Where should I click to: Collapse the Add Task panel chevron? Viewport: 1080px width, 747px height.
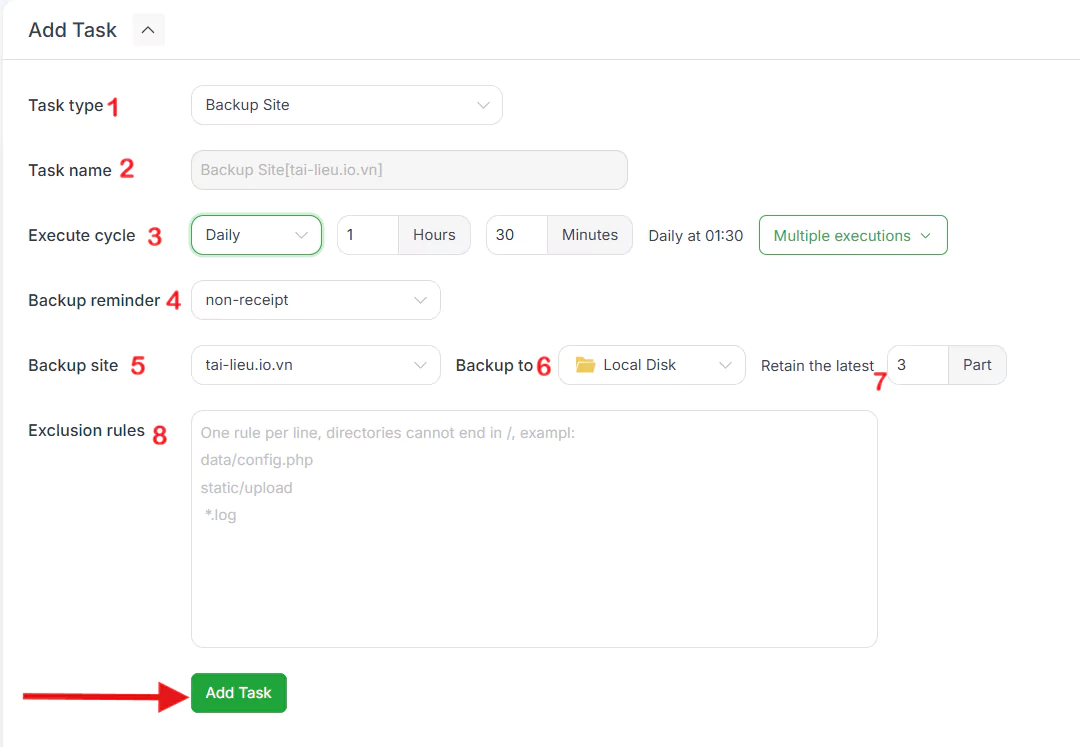pos(148,30)
